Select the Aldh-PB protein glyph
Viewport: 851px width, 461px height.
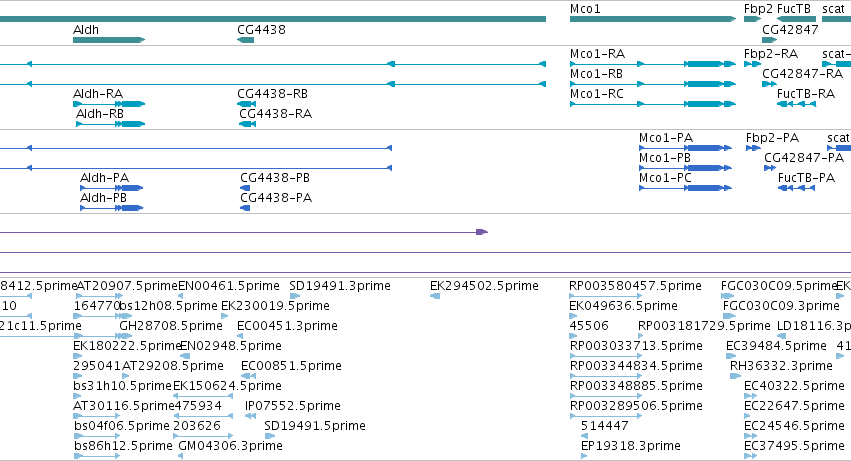[112, 208]
